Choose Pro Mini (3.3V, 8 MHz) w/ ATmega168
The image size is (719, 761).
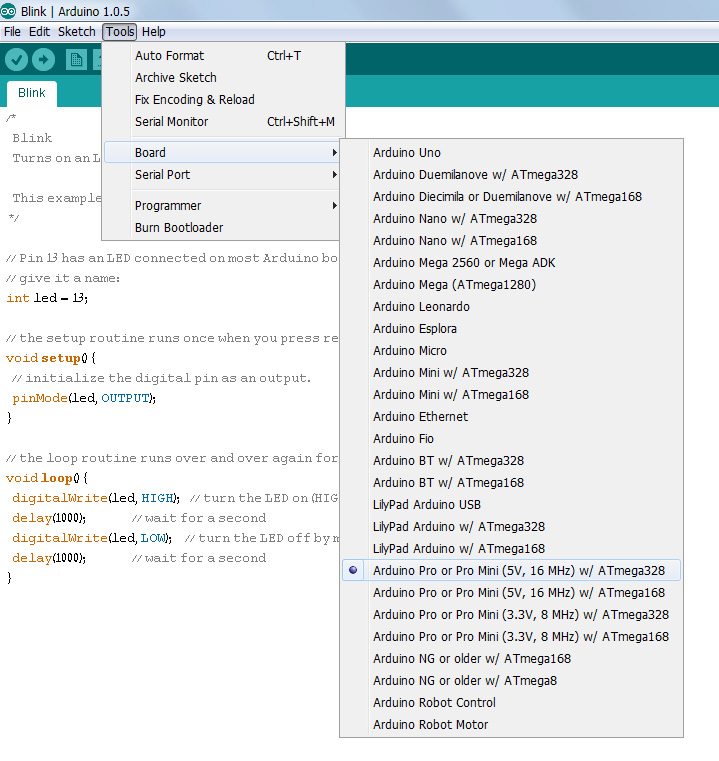[511, 637]
